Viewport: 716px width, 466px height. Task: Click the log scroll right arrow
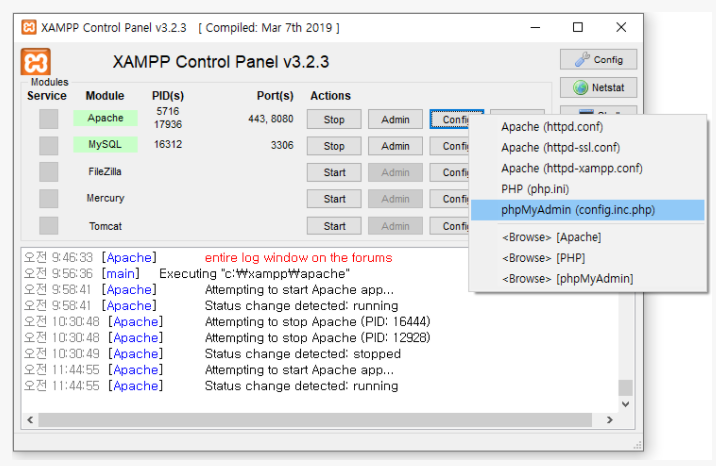click(610, 419)
